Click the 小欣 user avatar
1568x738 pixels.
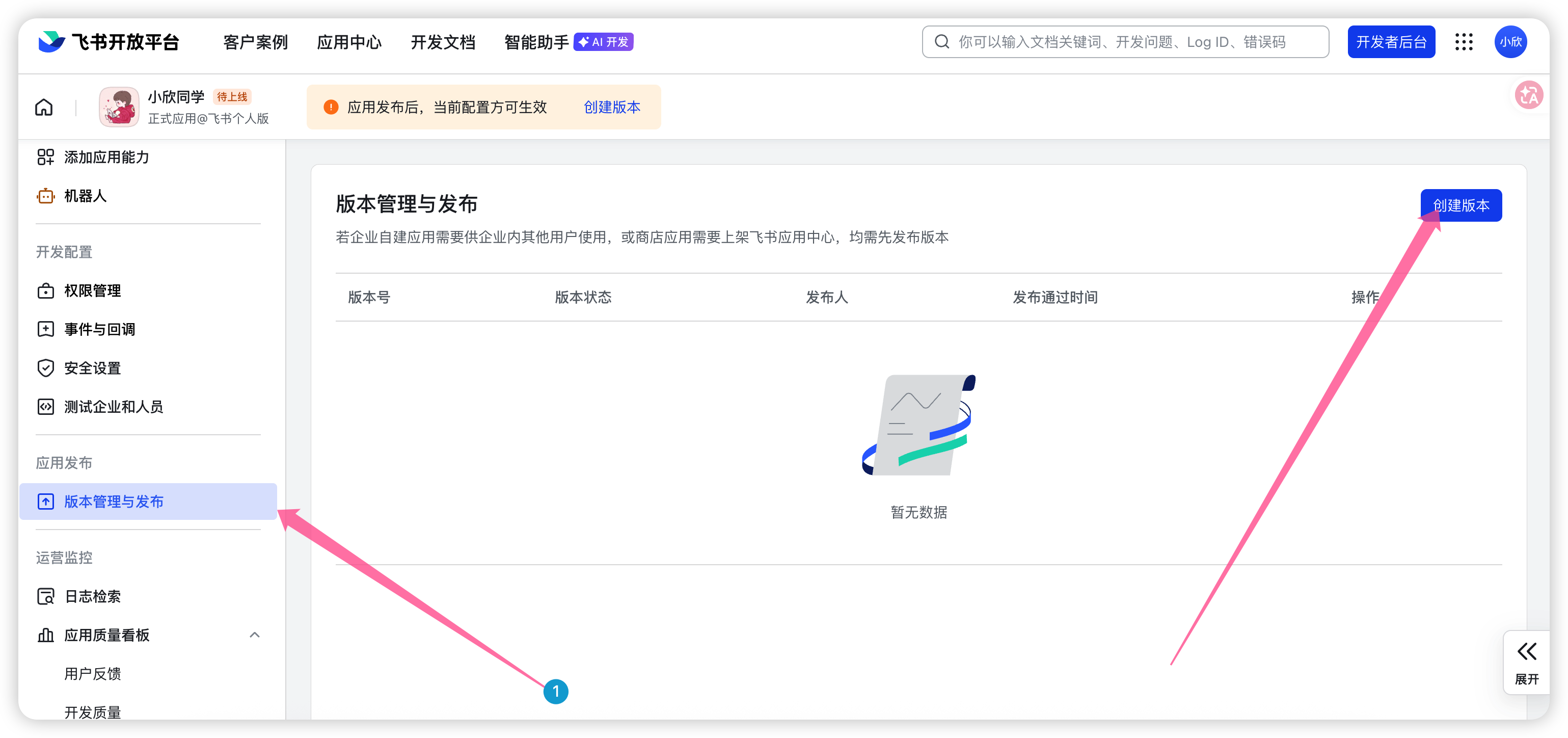(x=1510, y=42)
